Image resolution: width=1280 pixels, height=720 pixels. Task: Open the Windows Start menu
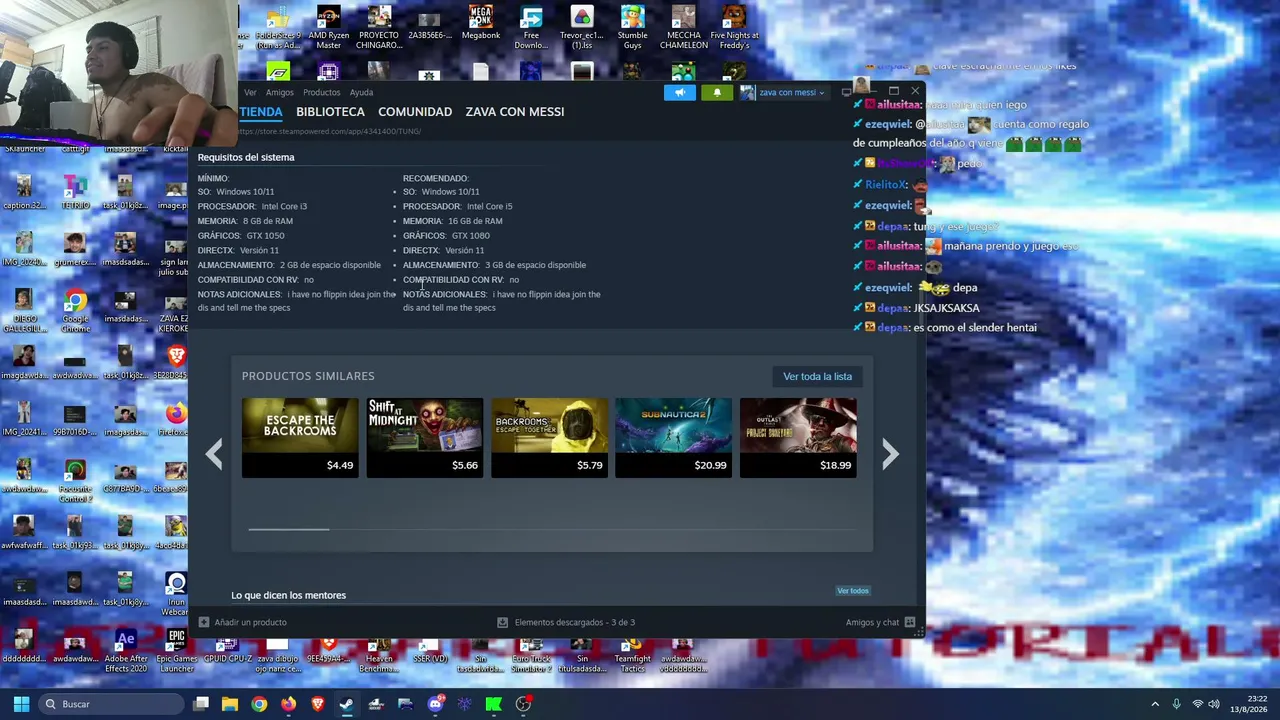(x=21, y=704)
